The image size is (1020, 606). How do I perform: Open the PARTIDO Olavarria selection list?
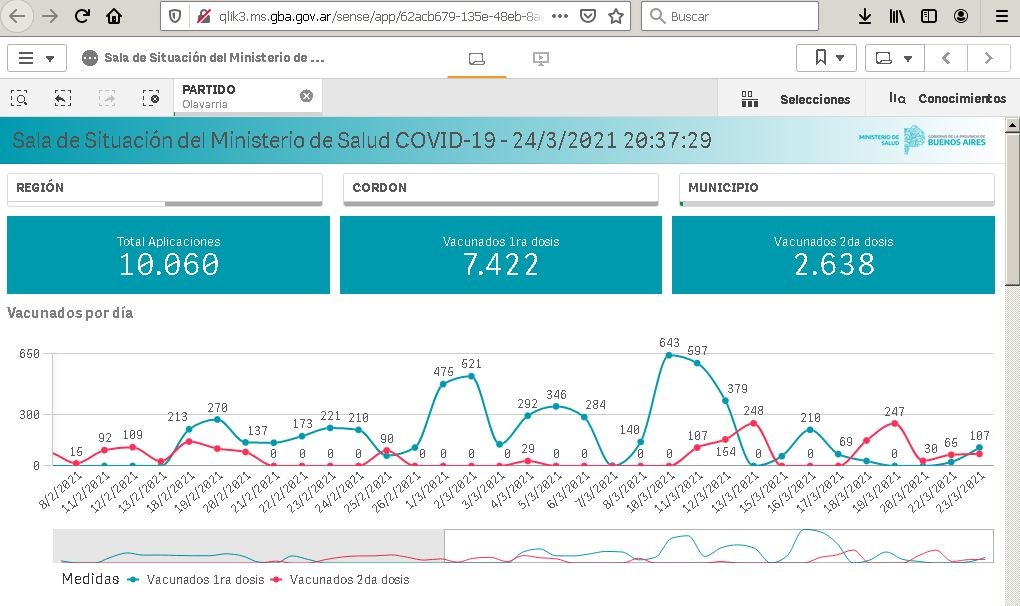(237, 96)
